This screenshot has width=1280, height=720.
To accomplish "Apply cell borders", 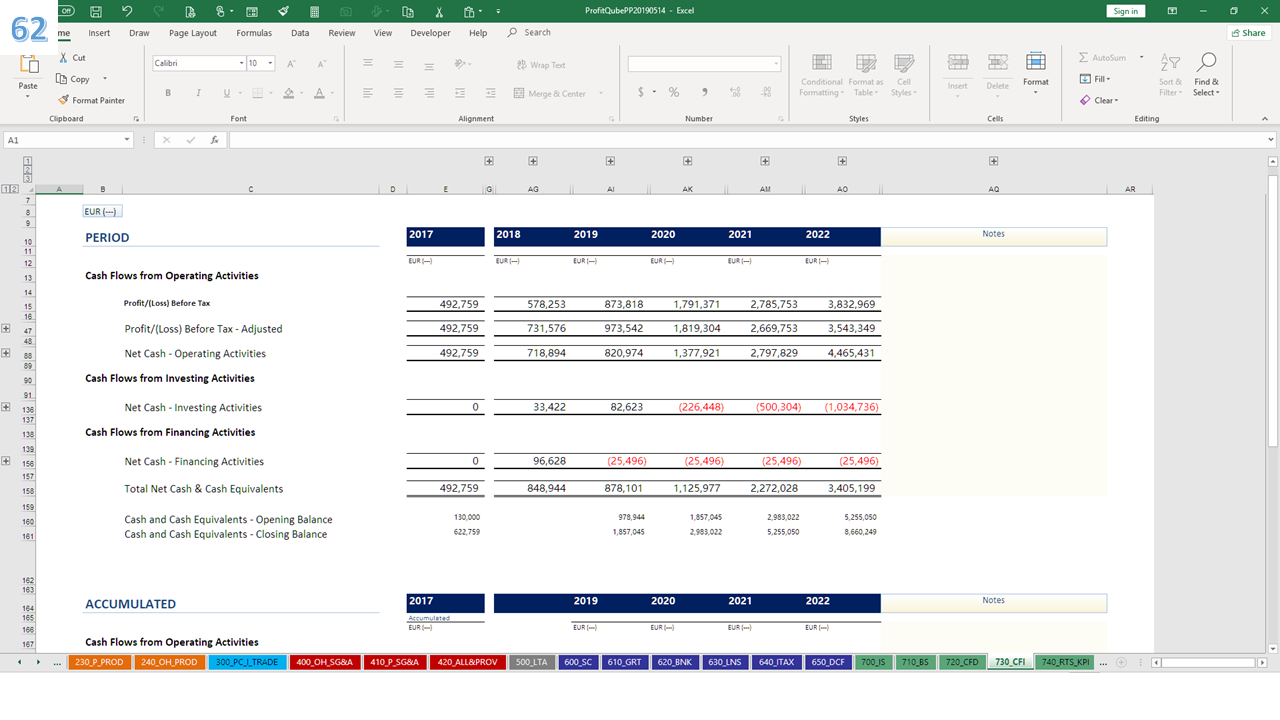I will point(257,93).
